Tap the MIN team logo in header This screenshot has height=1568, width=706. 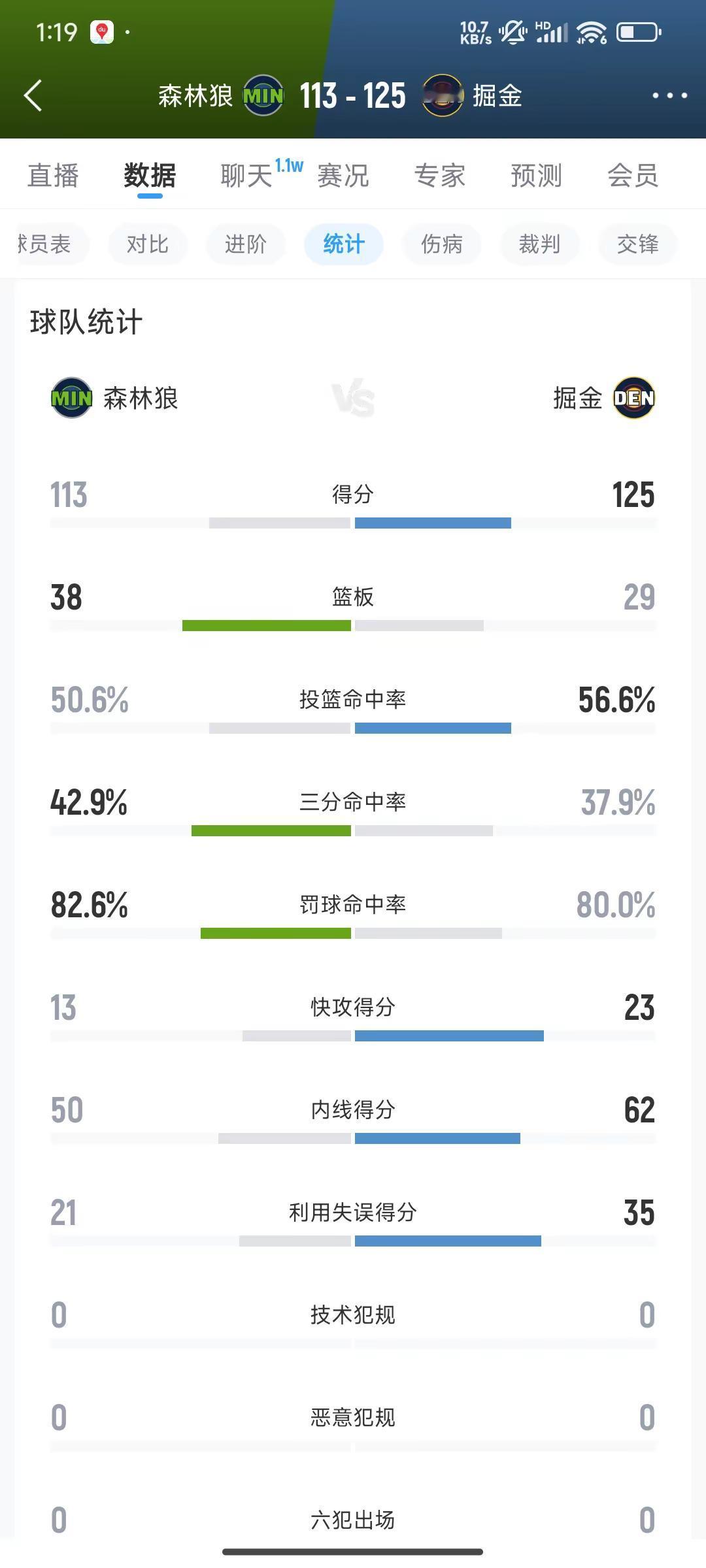click(x=263, y=96)
